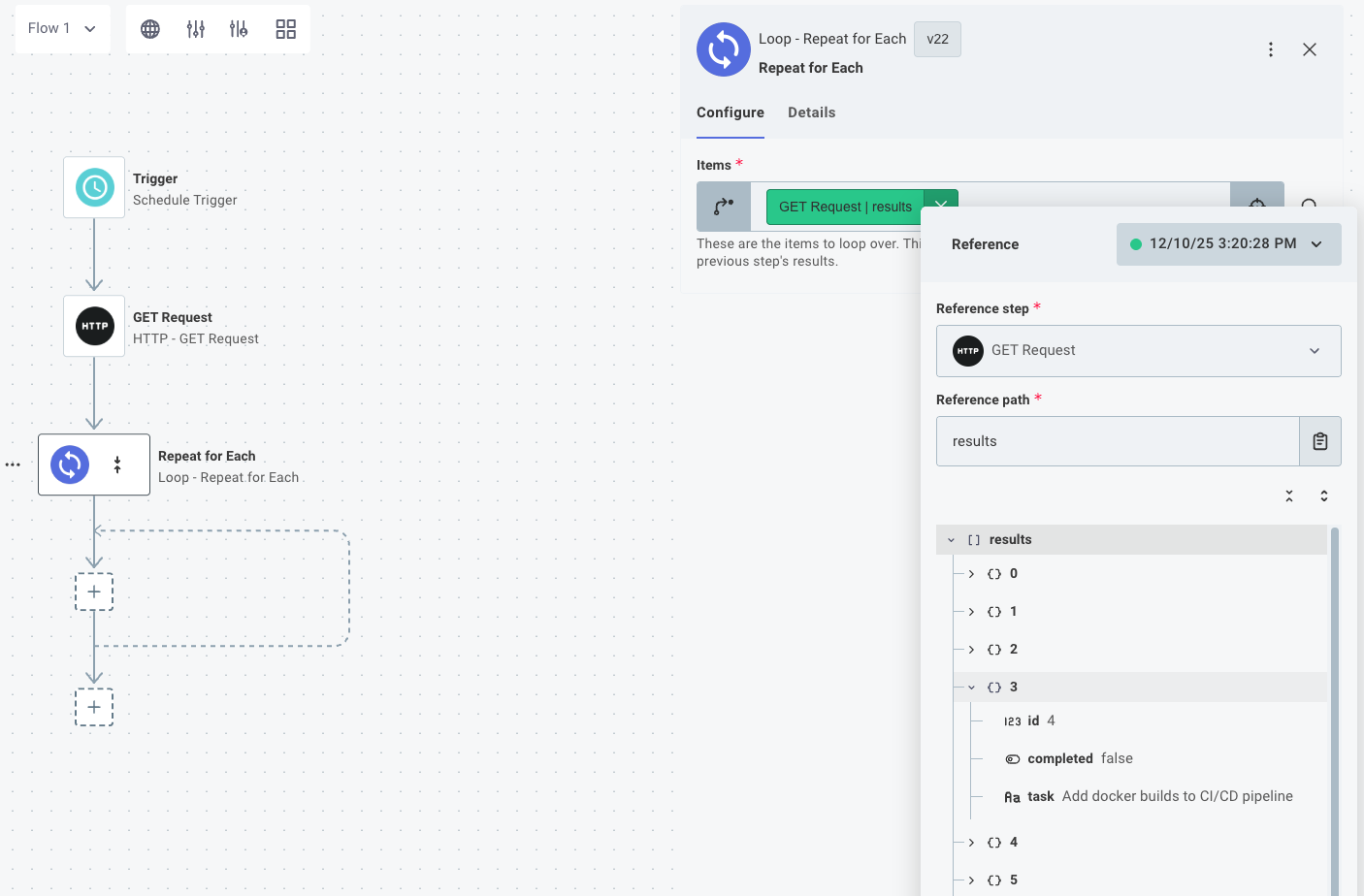The height and width of the screenshot is (896, 1364).
Task: Open the vertical sliders settings icon in toolbar
Action: tap(195, 28)
